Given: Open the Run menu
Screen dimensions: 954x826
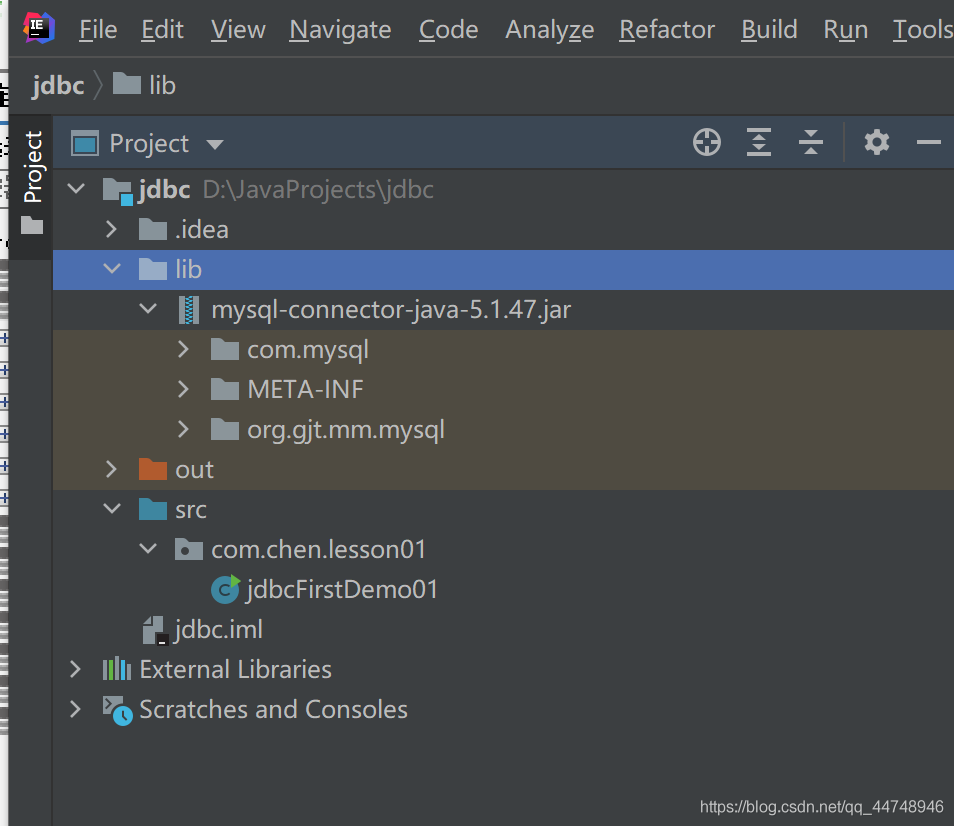Looking at the screenshot, I should (x=846, y=29).
